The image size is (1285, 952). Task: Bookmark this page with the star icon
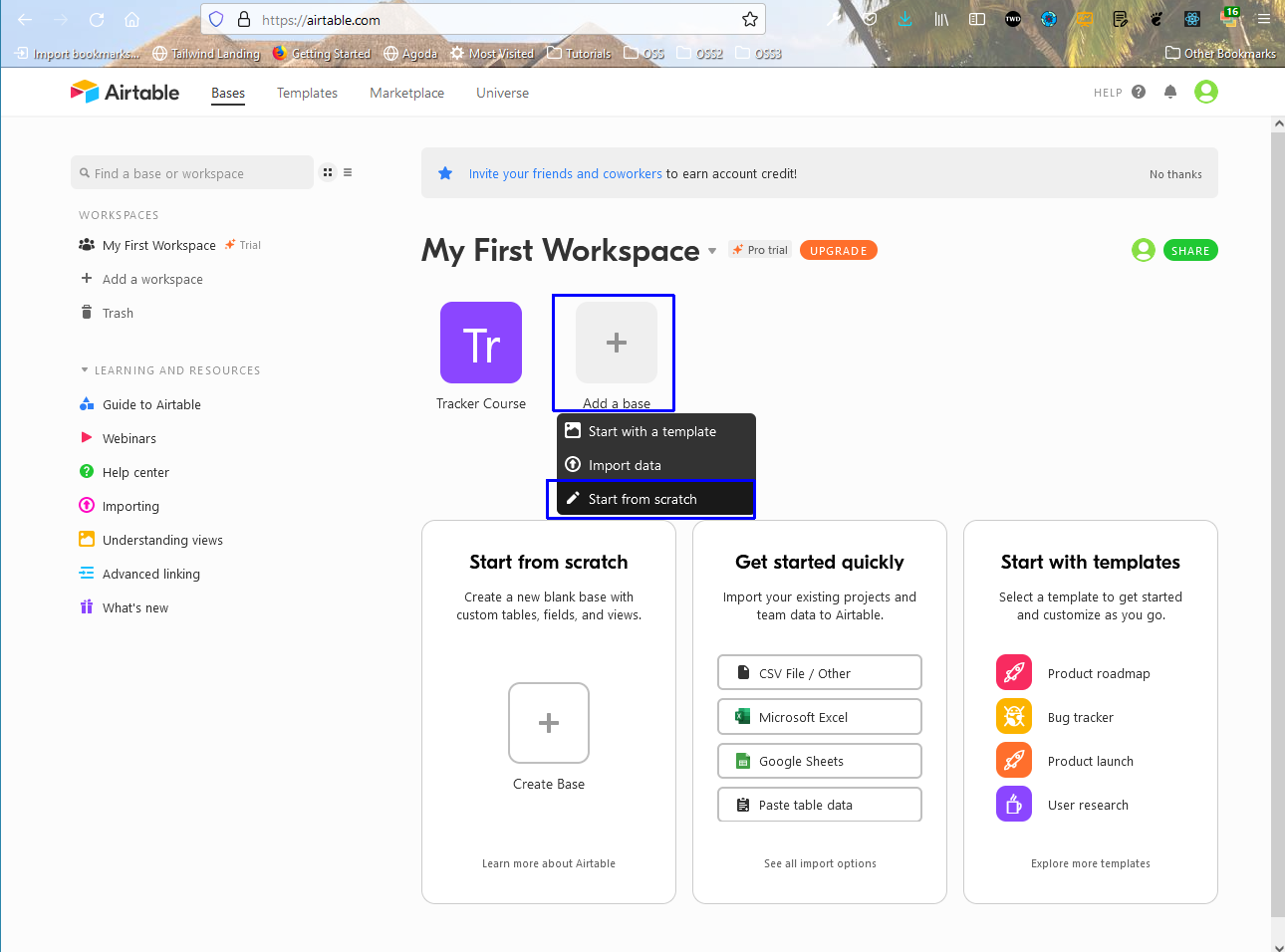pos(749,19)
